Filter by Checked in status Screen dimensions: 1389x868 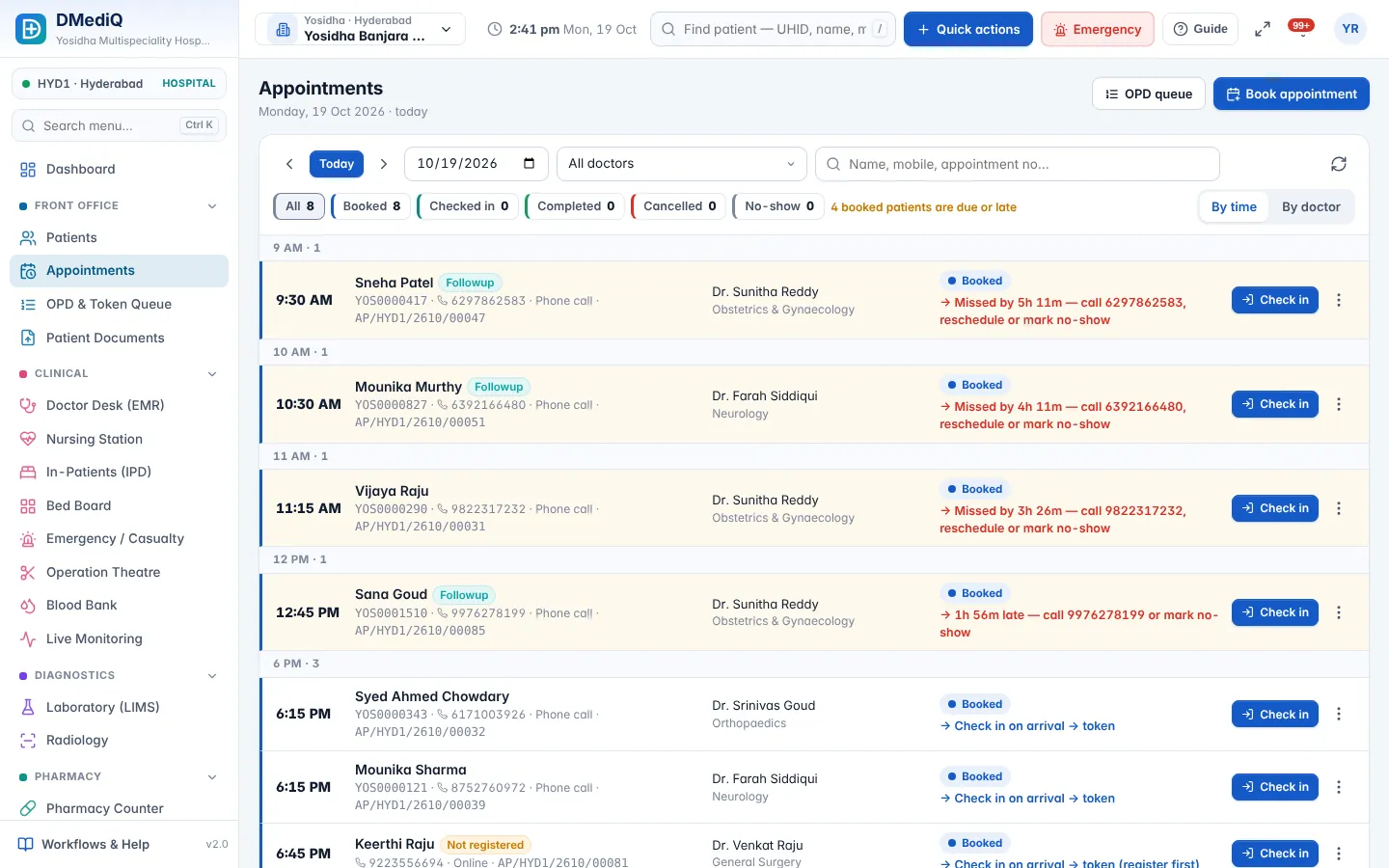point(469,206)
